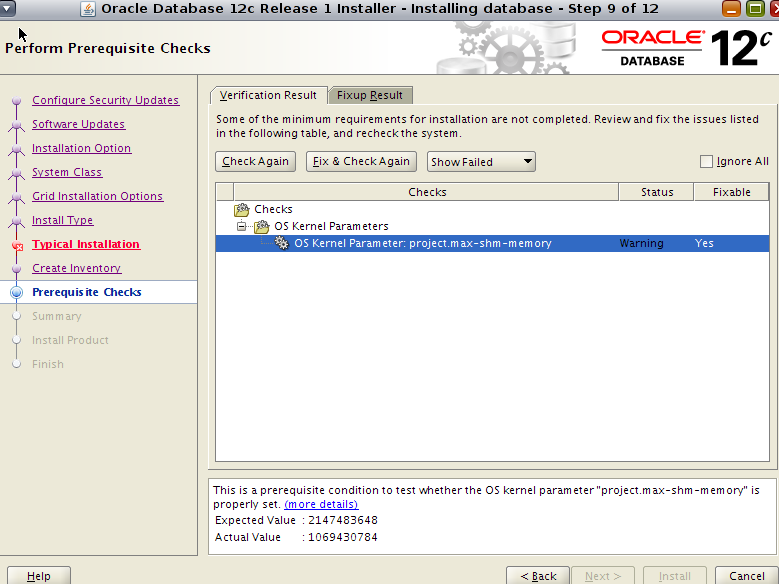Open the Show Failed dropdown

tap(481, 162)
